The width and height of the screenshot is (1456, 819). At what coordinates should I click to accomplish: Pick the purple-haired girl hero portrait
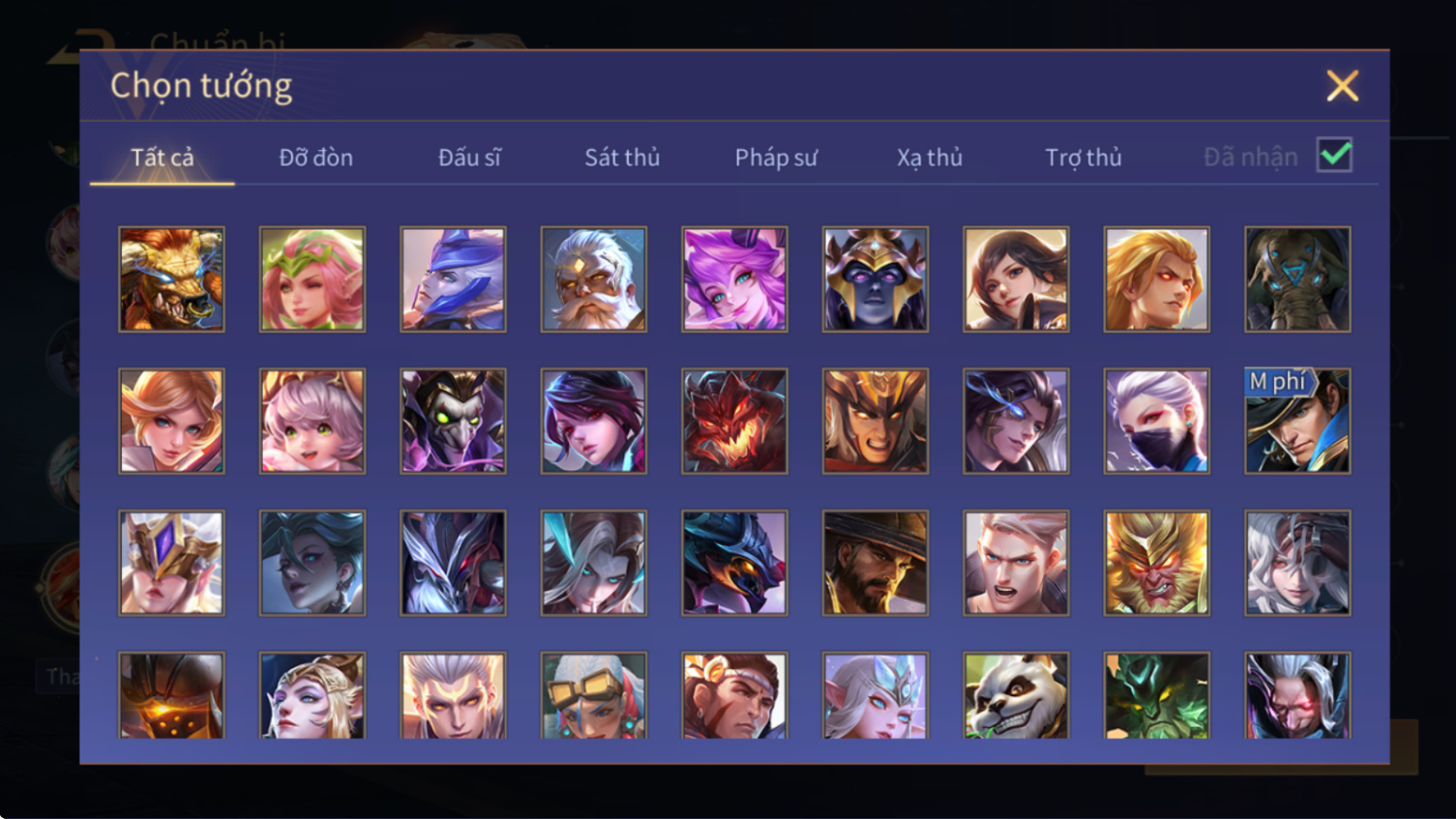pos(734,279)
